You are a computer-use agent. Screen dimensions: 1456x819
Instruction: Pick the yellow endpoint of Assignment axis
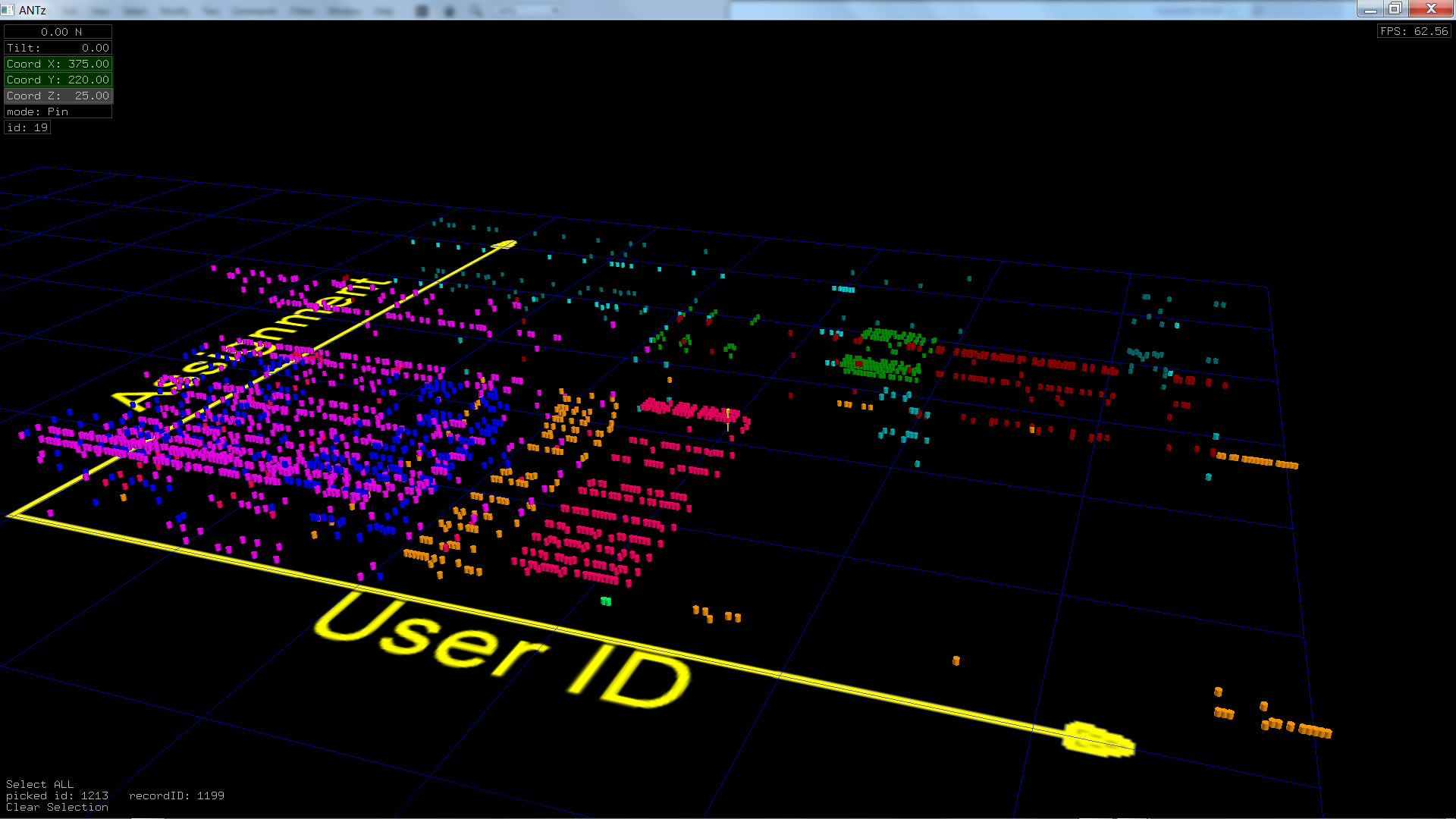point(505,244)
